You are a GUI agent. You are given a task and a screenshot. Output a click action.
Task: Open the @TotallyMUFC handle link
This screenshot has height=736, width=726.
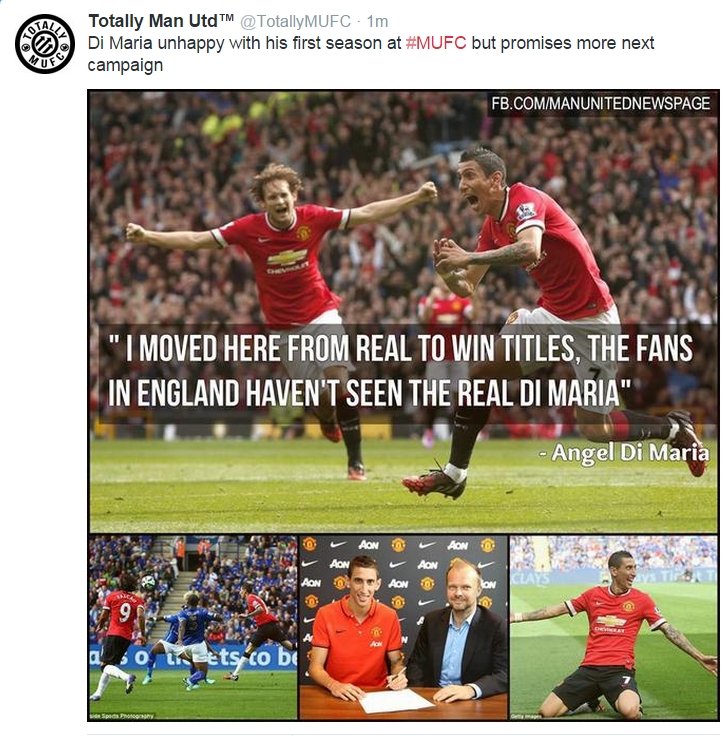click(295, 22)
